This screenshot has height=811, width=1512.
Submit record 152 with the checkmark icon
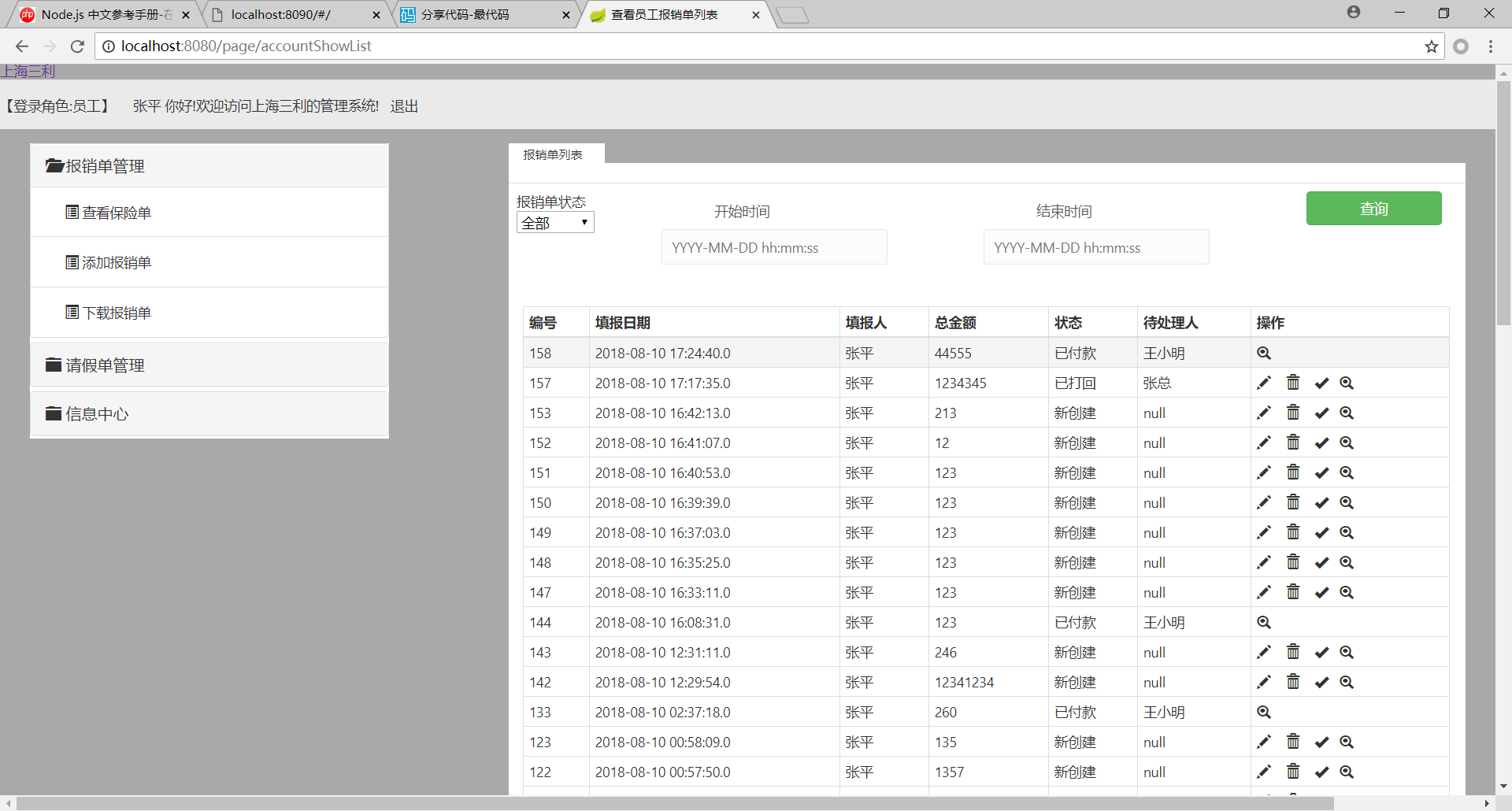(x=1321, y=443)
